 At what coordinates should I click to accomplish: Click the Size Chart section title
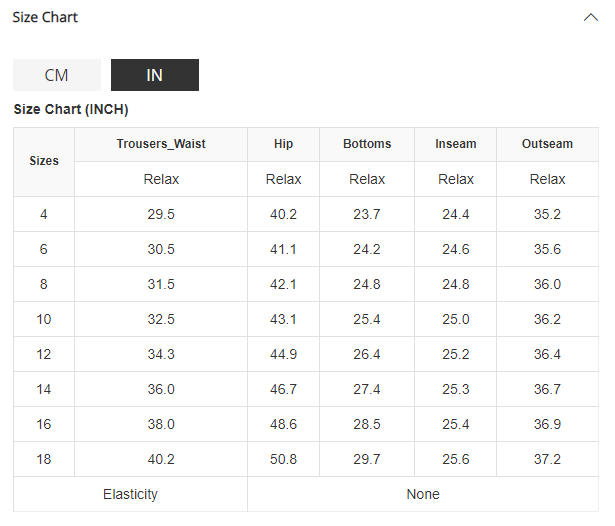[45, 17]
